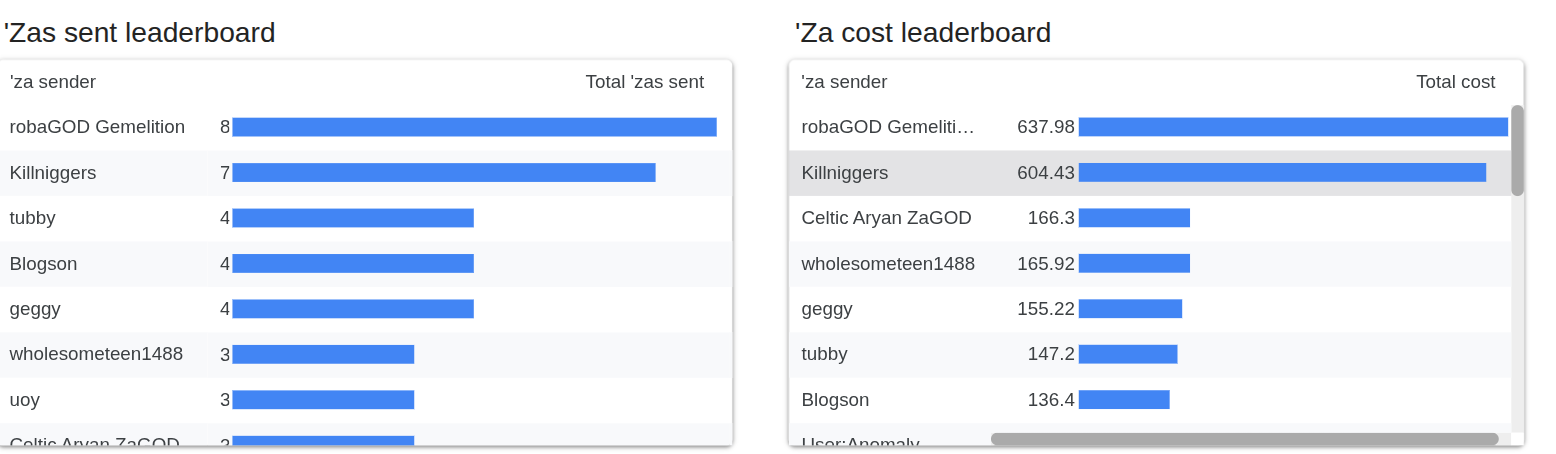
Task: Sort by 'Total 'zas sent' column header
Action: [644, 82]
